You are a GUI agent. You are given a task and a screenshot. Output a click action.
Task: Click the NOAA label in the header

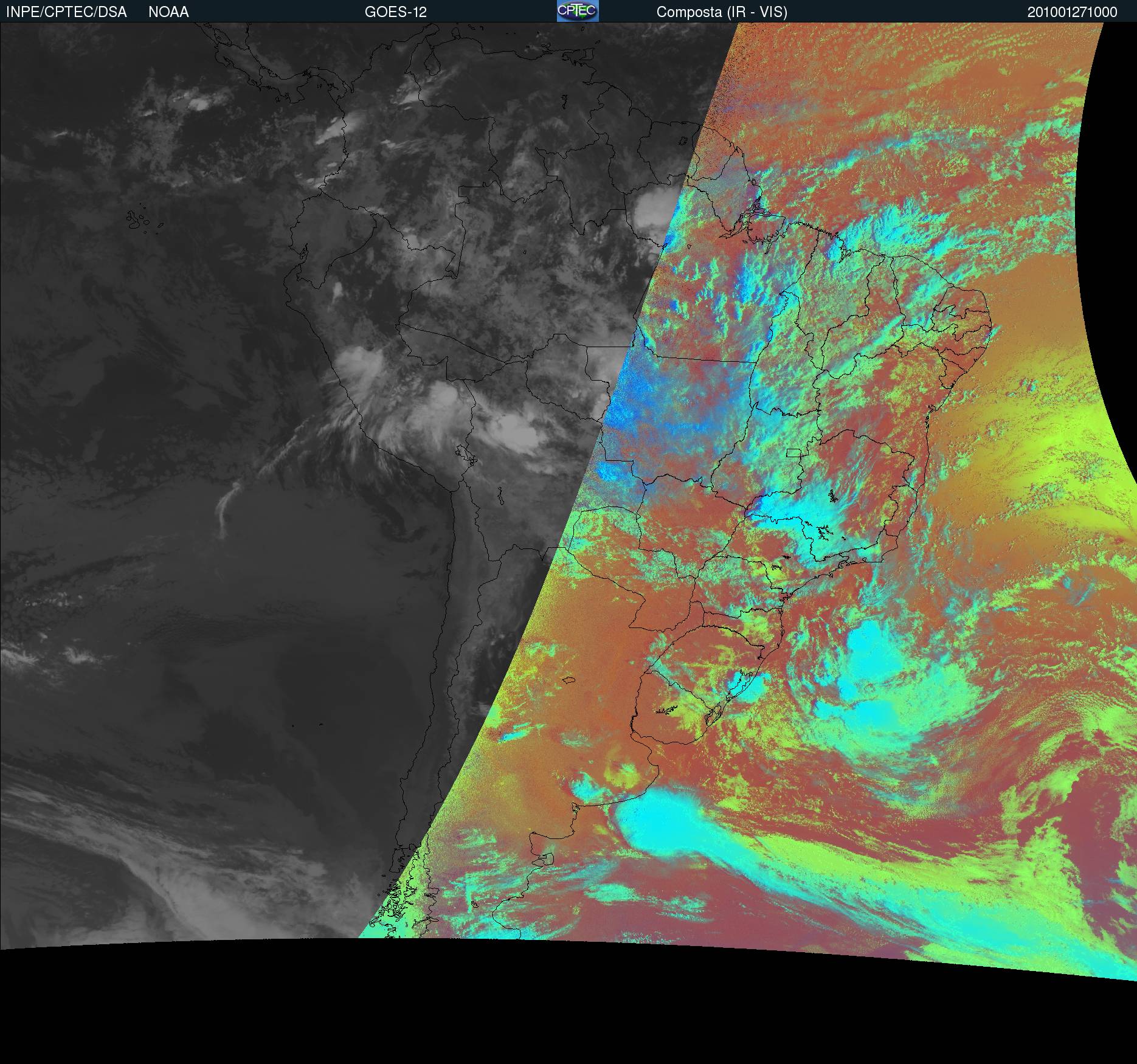(x=168, y=12)
